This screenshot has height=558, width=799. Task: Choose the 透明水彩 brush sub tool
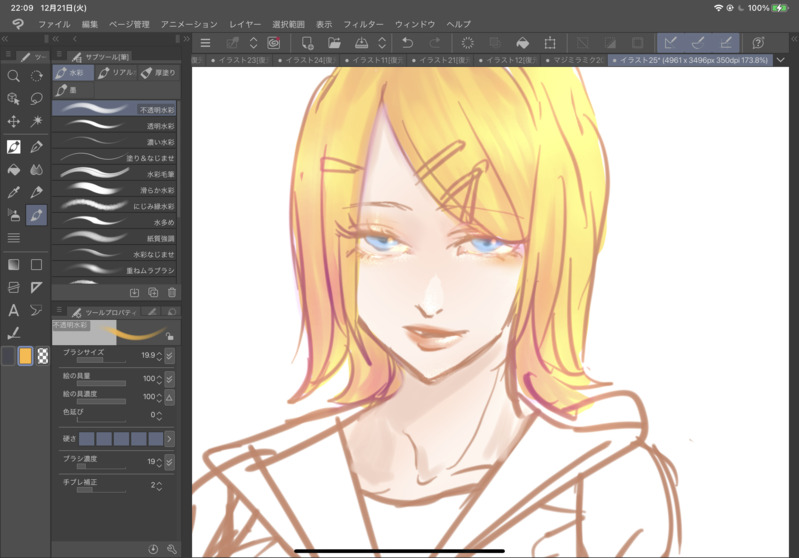click(115, 126)
